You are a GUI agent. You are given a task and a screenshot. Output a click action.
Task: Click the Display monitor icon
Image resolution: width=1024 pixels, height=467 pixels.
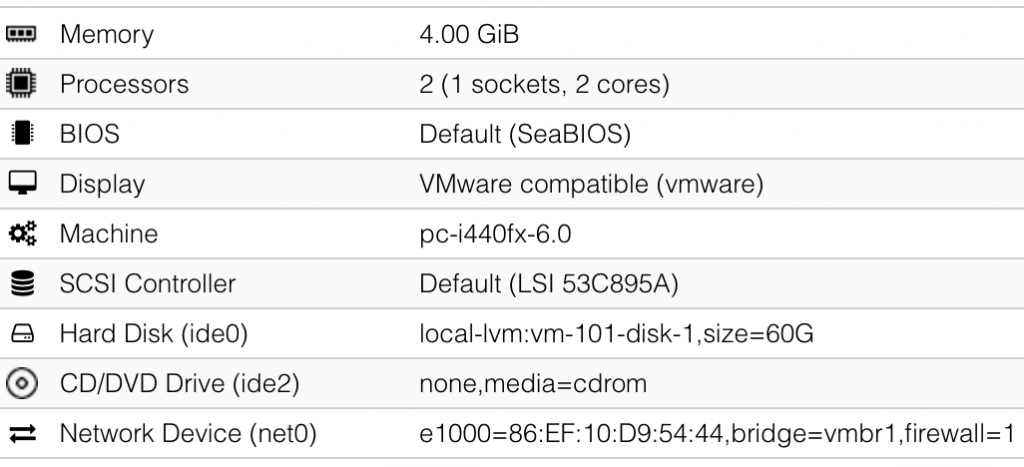click(22, 184)
